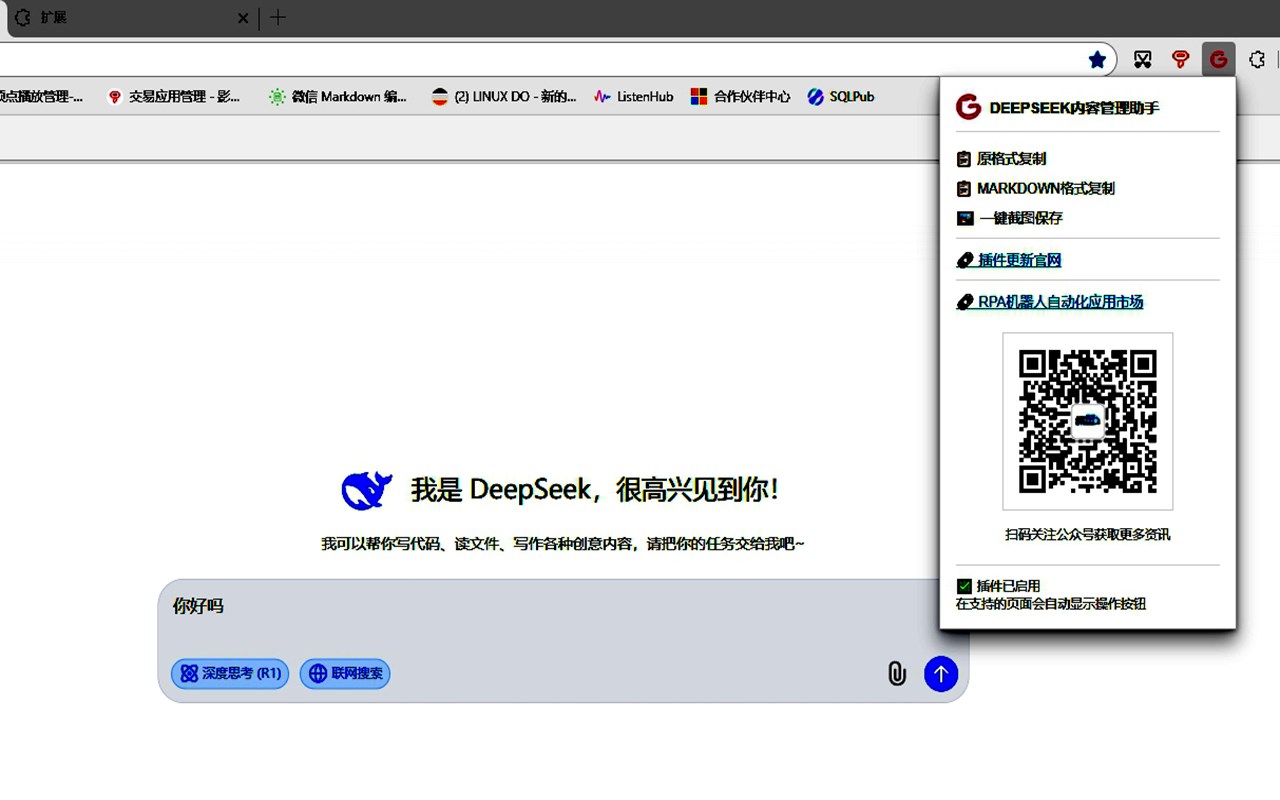1280x800 pixels.
Task: Open the LINUX DO bookmark
Action: (x=504, y=97)
